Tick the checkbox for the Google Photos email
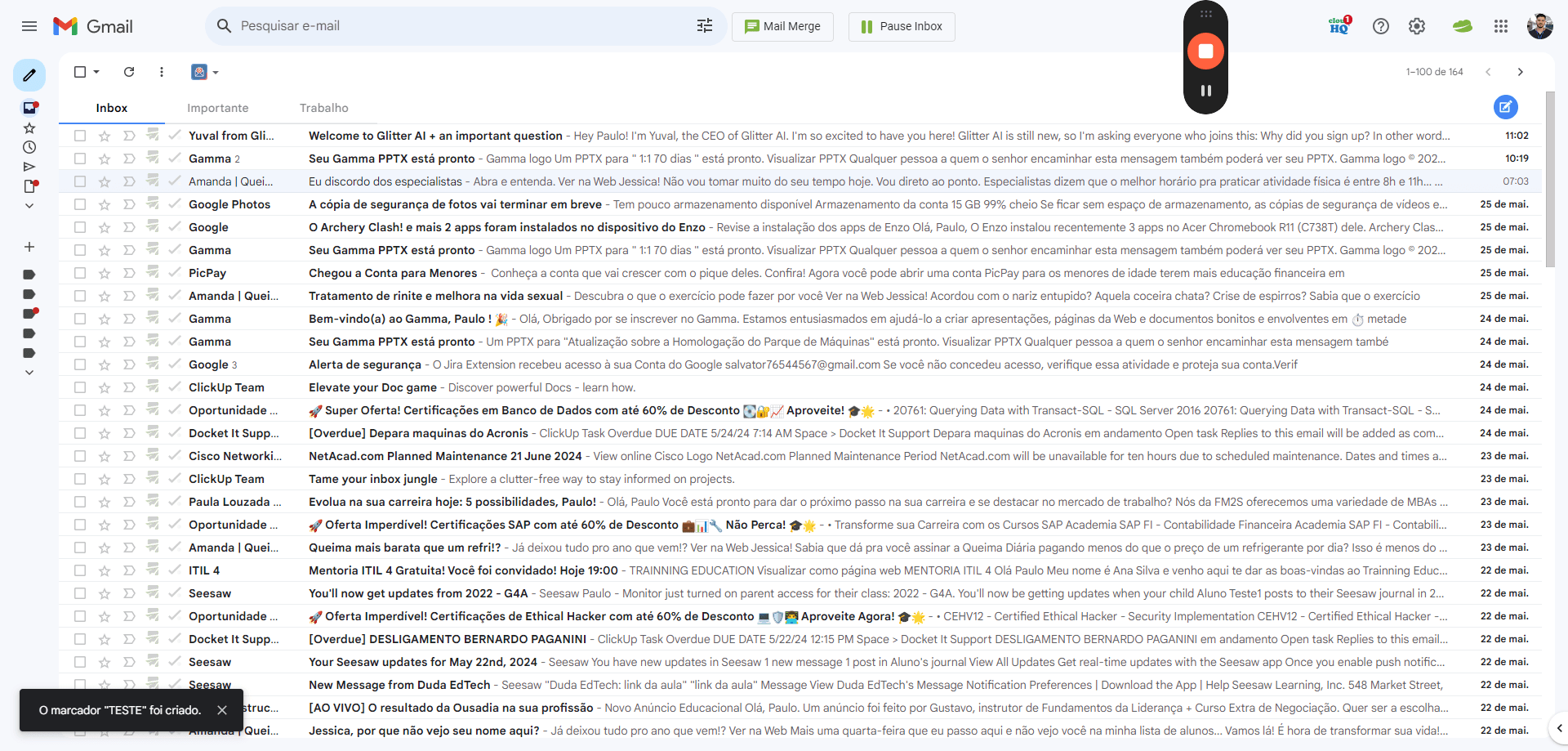The height and width of the screenshot is (751, 1568). (80, 204)
